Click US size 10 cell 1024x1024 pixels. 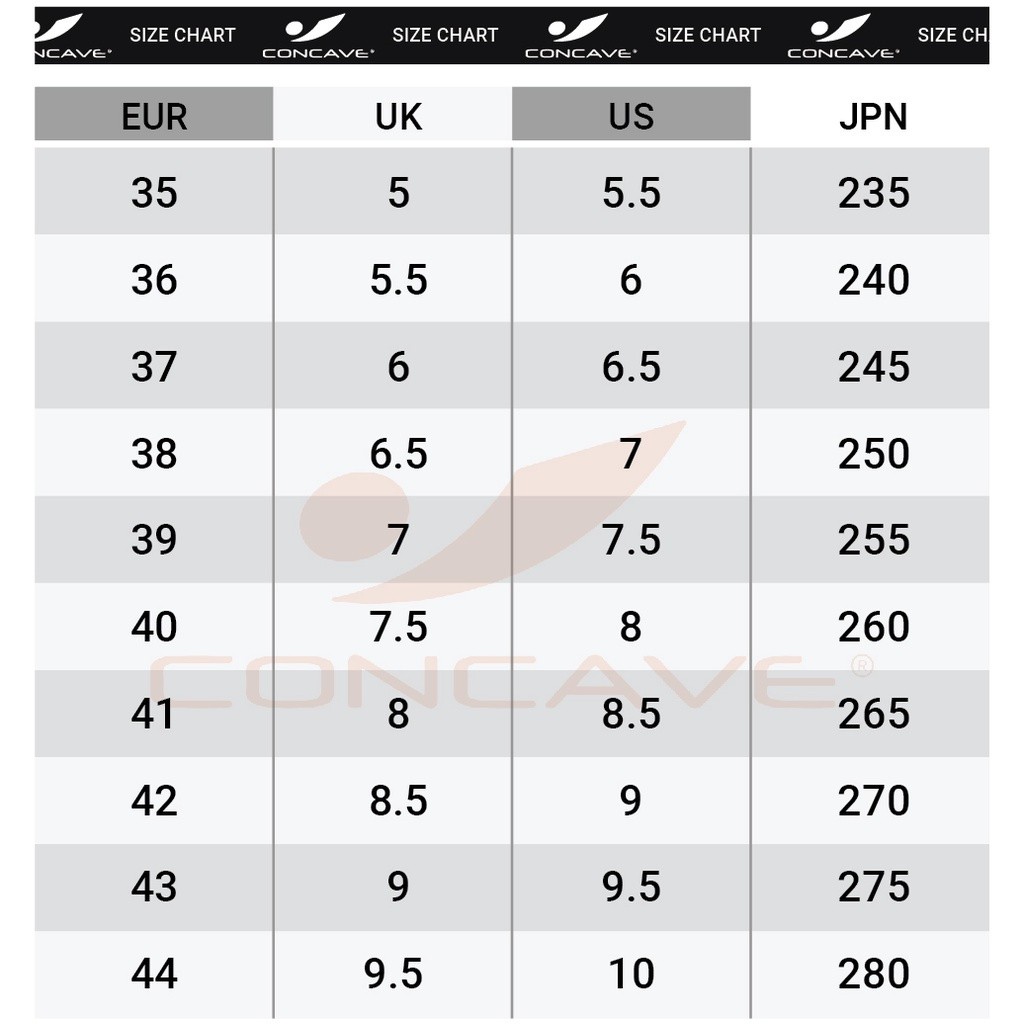631,973
